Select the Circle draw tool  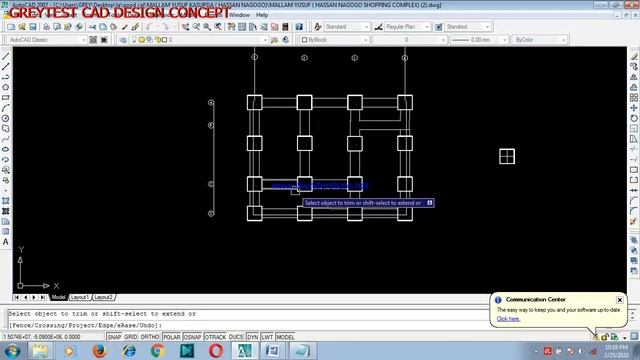(x=6, y=118)
